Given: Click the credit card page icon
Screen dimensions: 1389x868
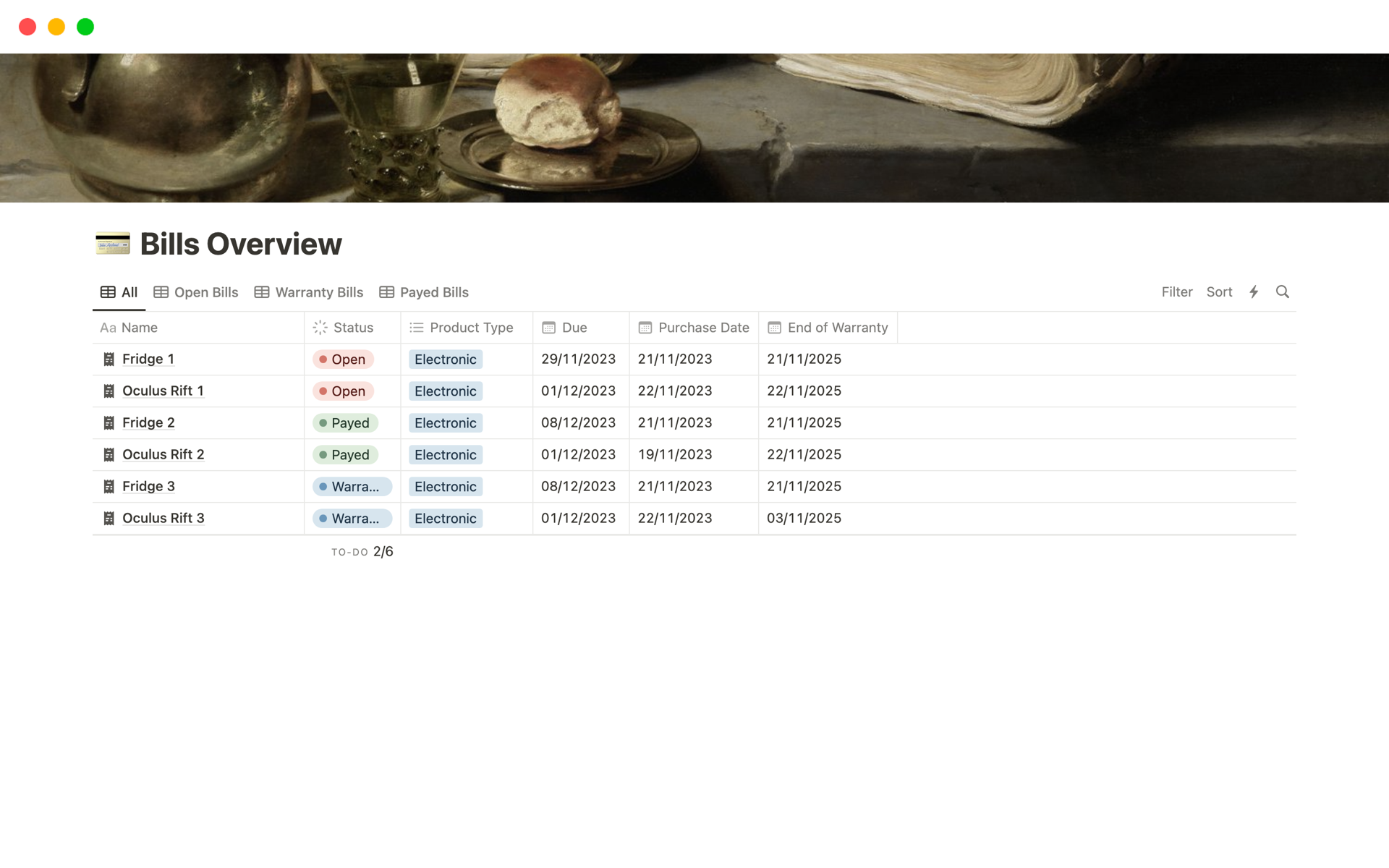Looking at the screenshot, I should [x=113, y=244].
